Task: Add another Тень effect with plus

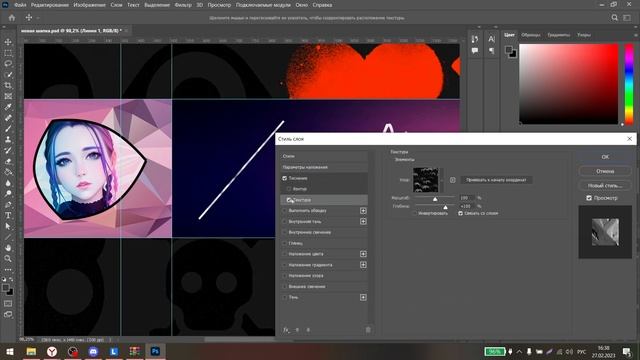Action: (x=363, y=298)
